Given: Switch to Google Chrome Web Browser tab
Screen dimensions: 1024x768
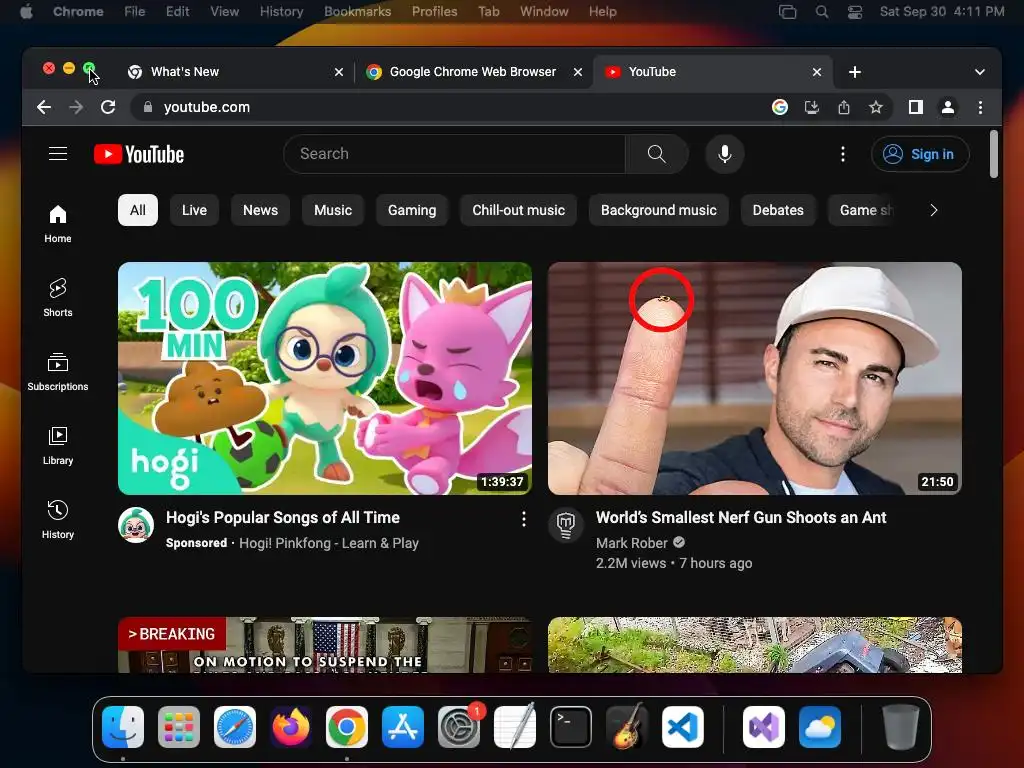Looking at the screenshot, I should click(x=473, y=72).
